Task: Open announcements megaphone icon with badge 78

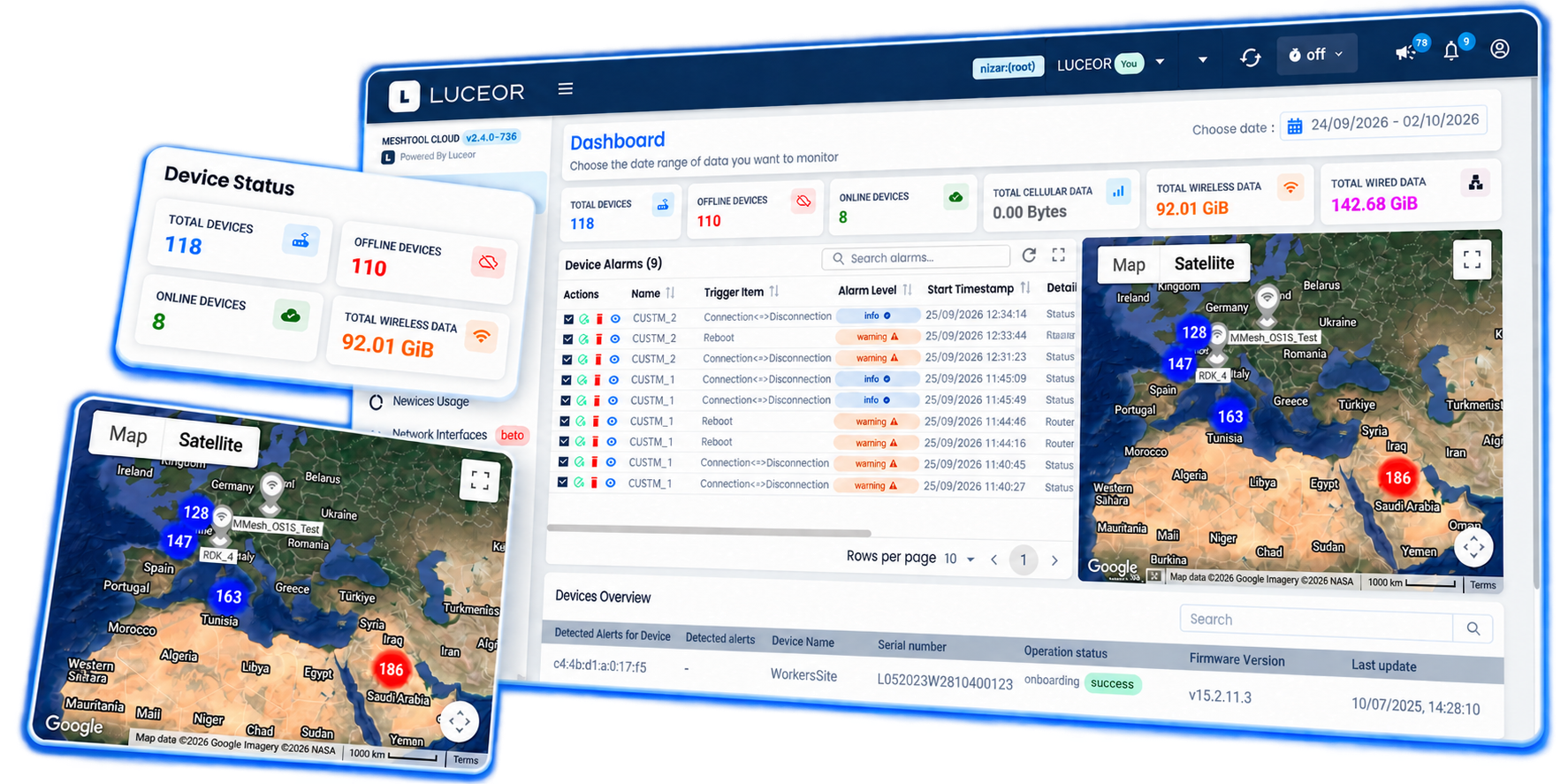Action: point(1404,52)
